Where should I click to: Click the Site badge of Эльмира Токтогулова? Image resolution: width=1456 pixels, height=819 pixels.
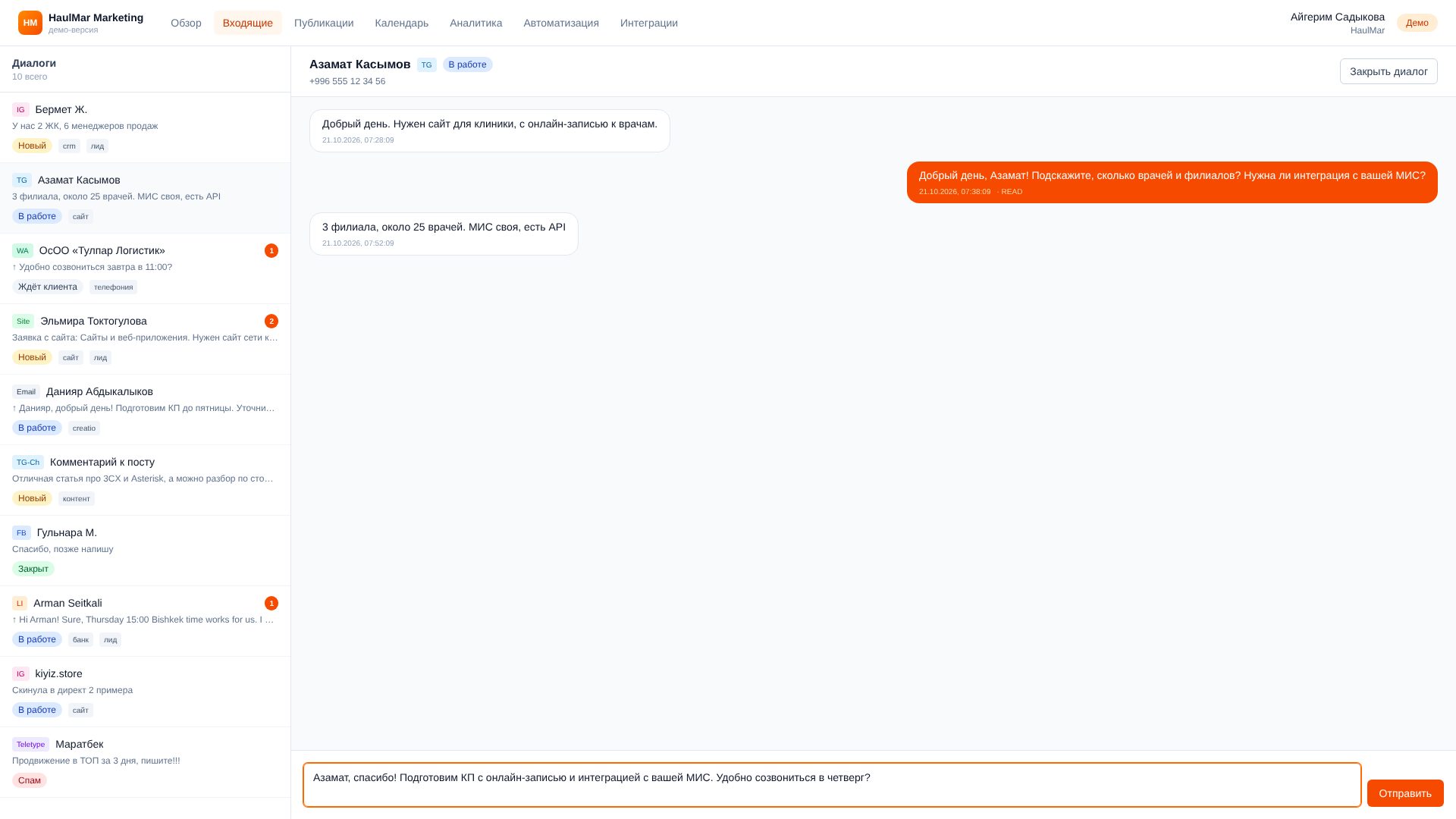pos(24,322)
